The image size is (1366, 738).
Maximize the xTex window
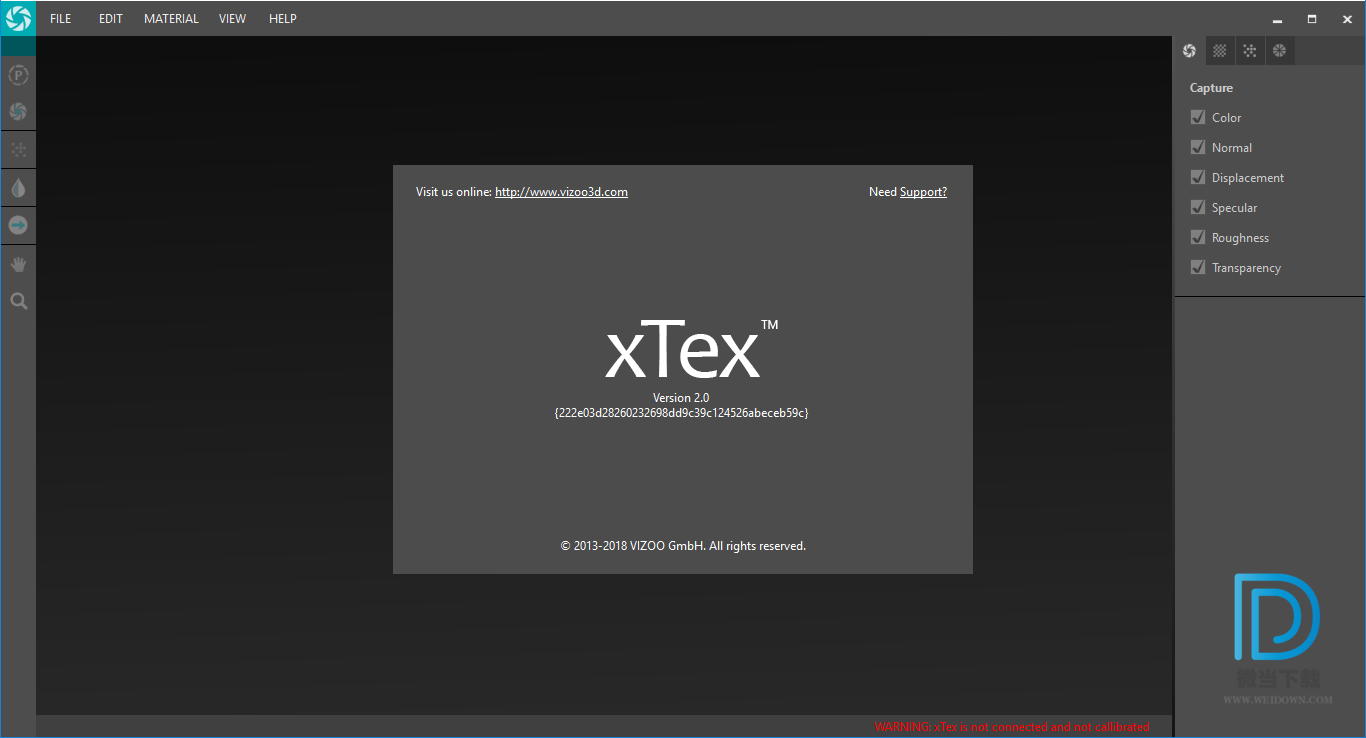point(1312,19)
